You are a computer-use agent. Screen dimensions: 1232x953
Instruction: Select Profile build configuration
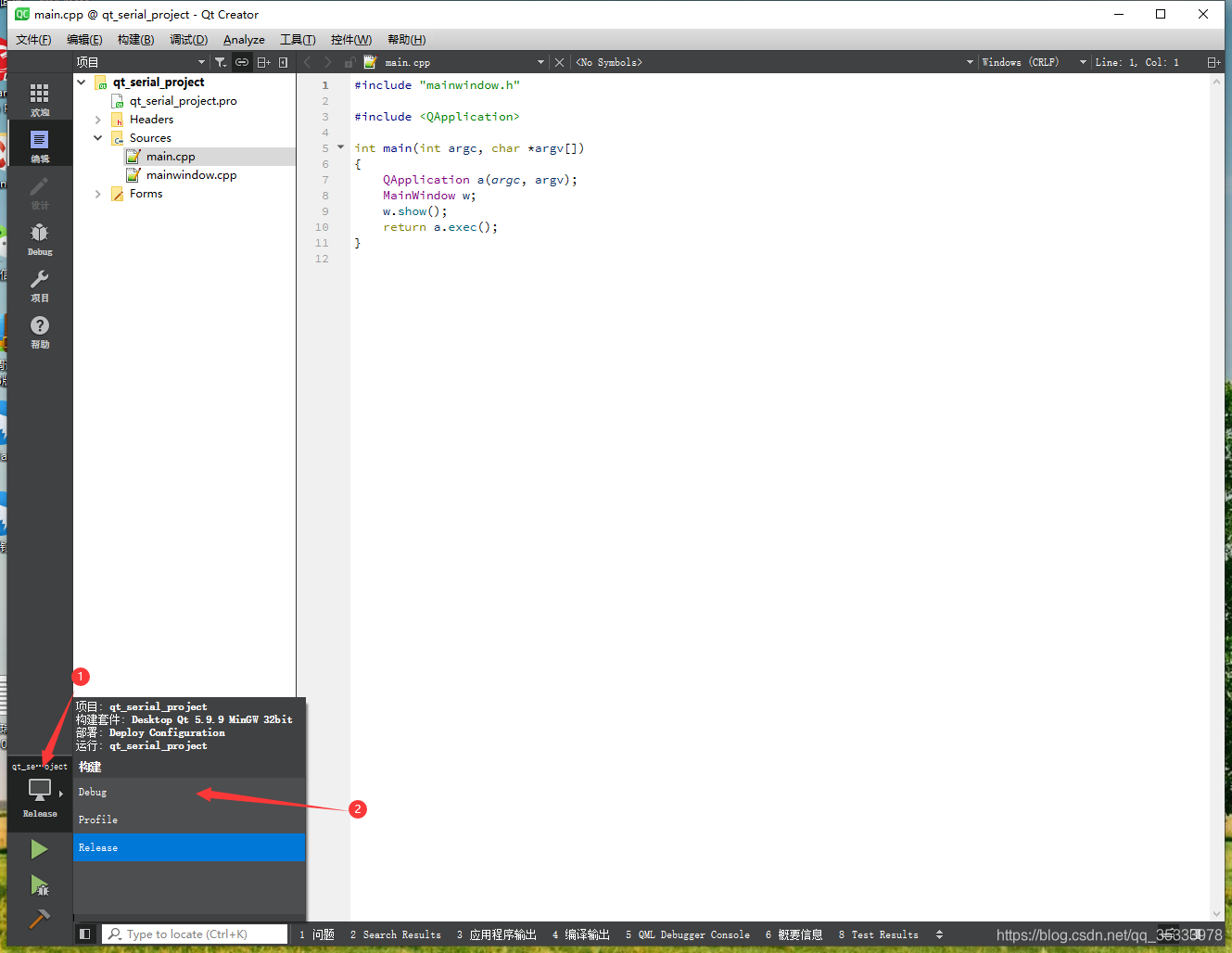pos(189,820)
